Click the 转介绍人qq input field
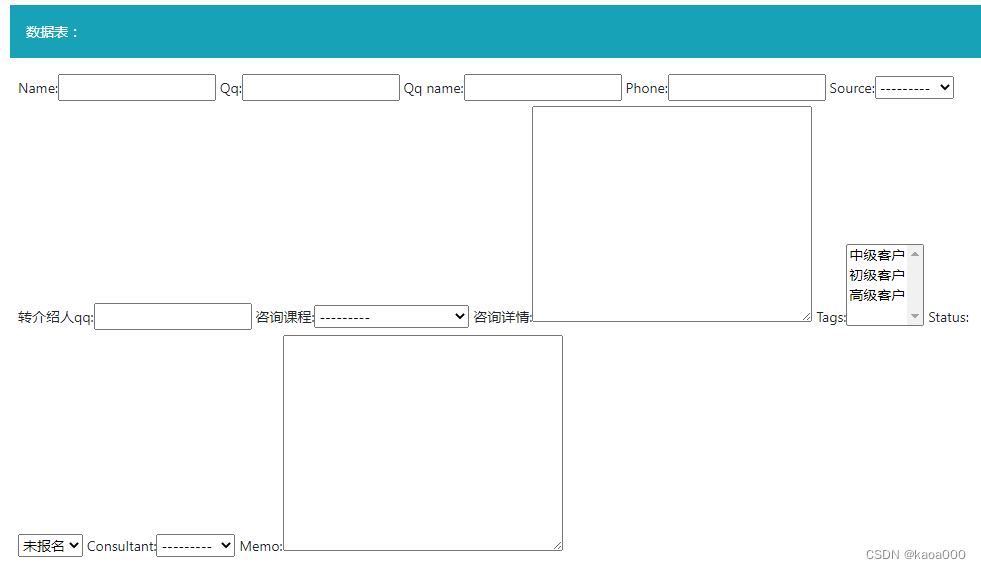 click(x=173, y=317)
